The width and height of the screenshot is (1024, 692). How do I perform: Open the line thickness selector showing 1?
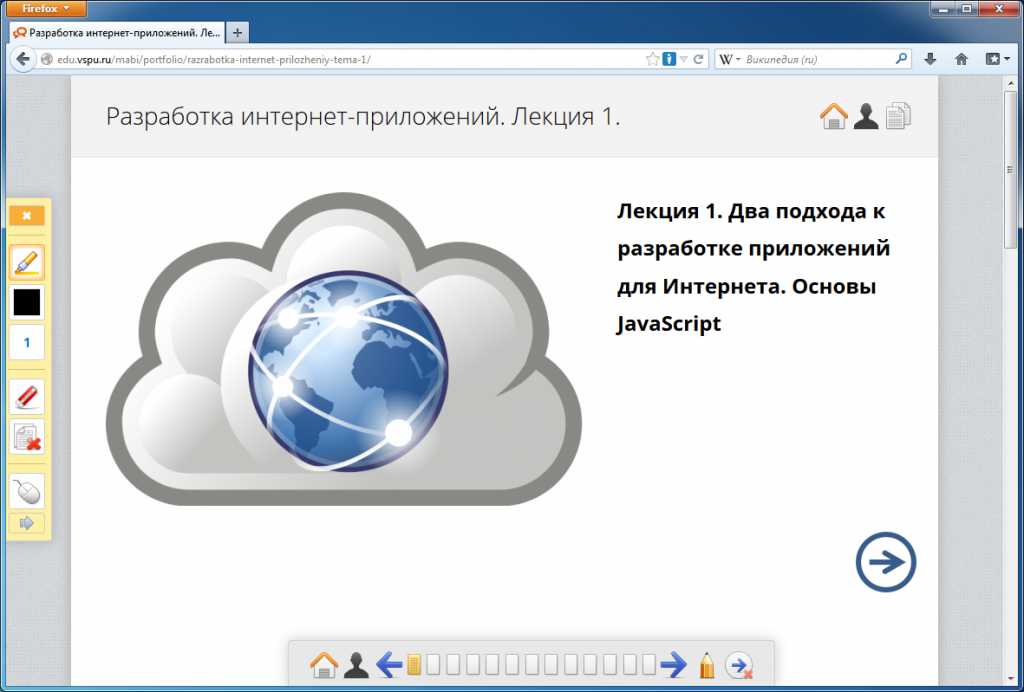27,343
